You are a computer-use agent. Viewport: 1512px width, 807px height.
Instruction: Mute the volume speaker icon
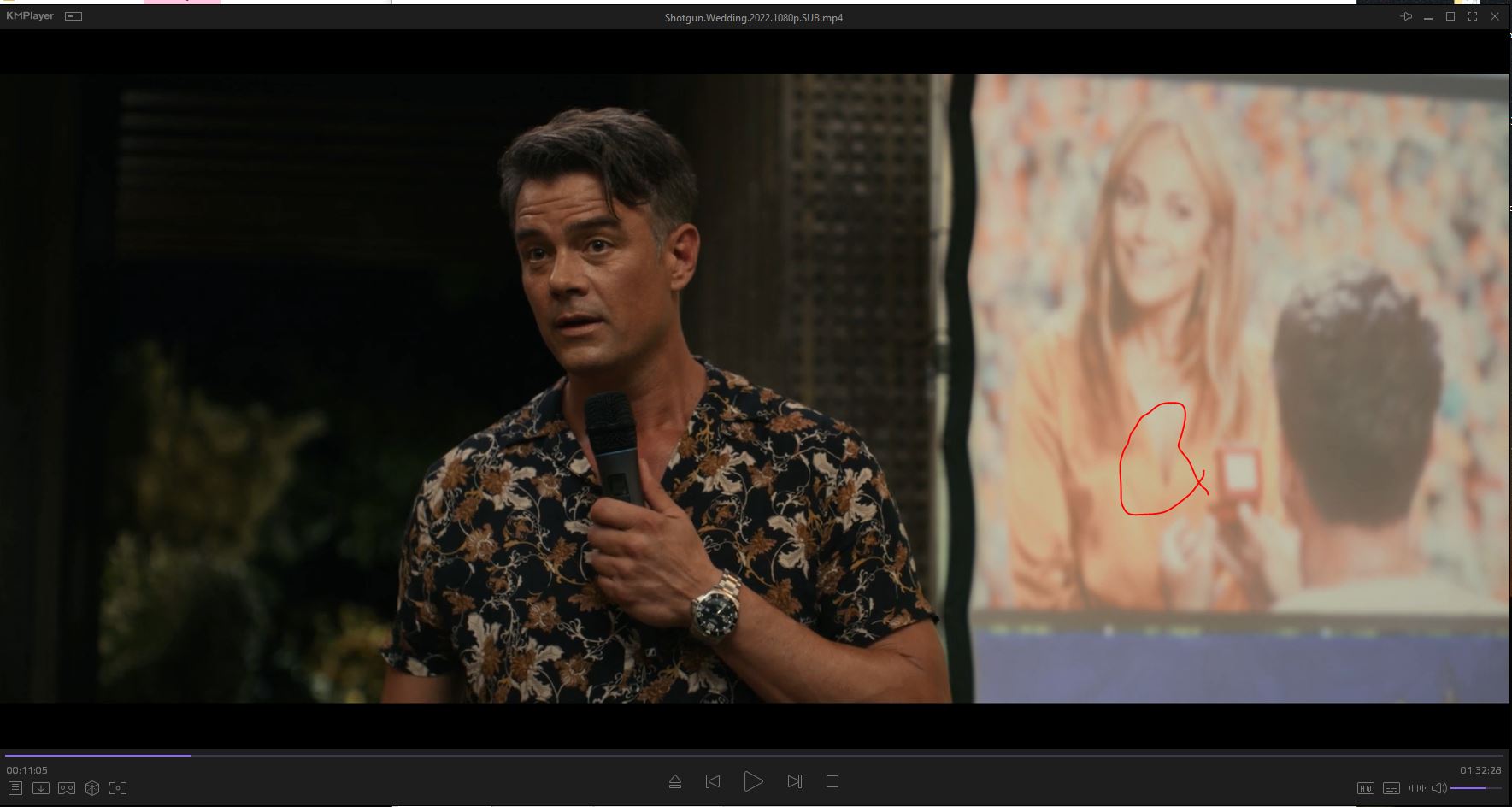point(1439,788)
